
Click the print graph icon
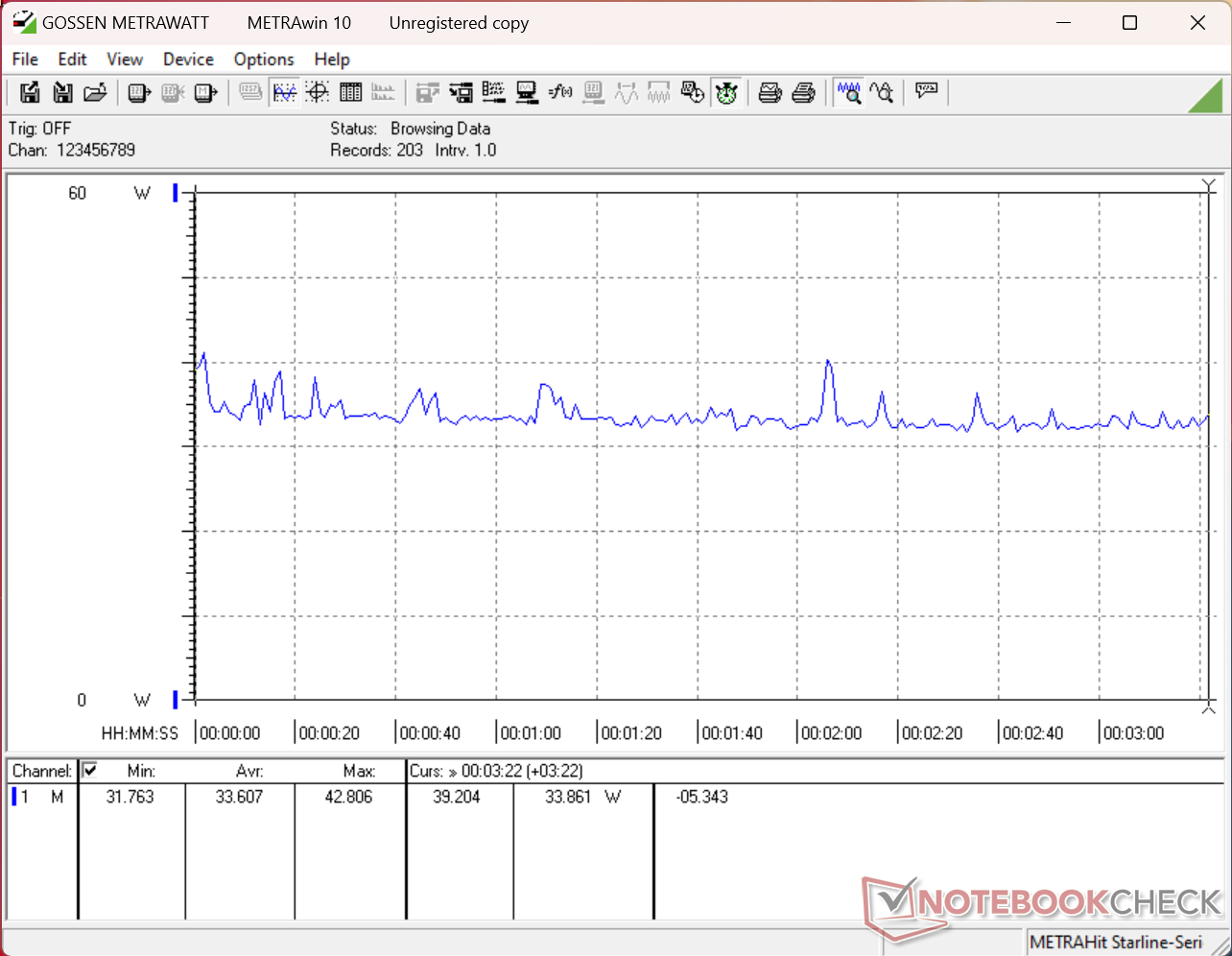coord(770,93)
